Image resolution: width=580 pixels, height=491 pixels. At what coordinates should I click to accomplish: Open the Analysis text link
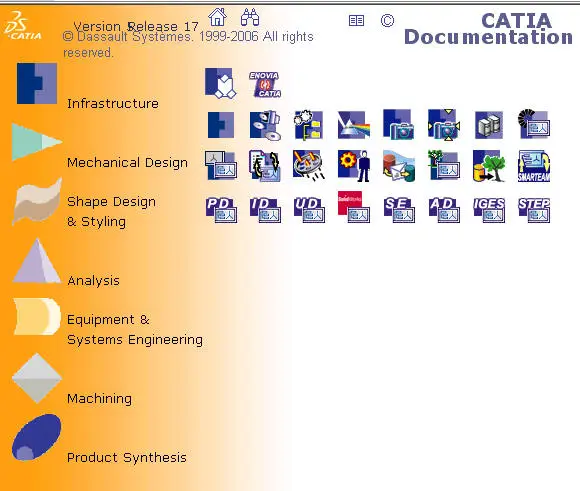[x=93, y=280]
